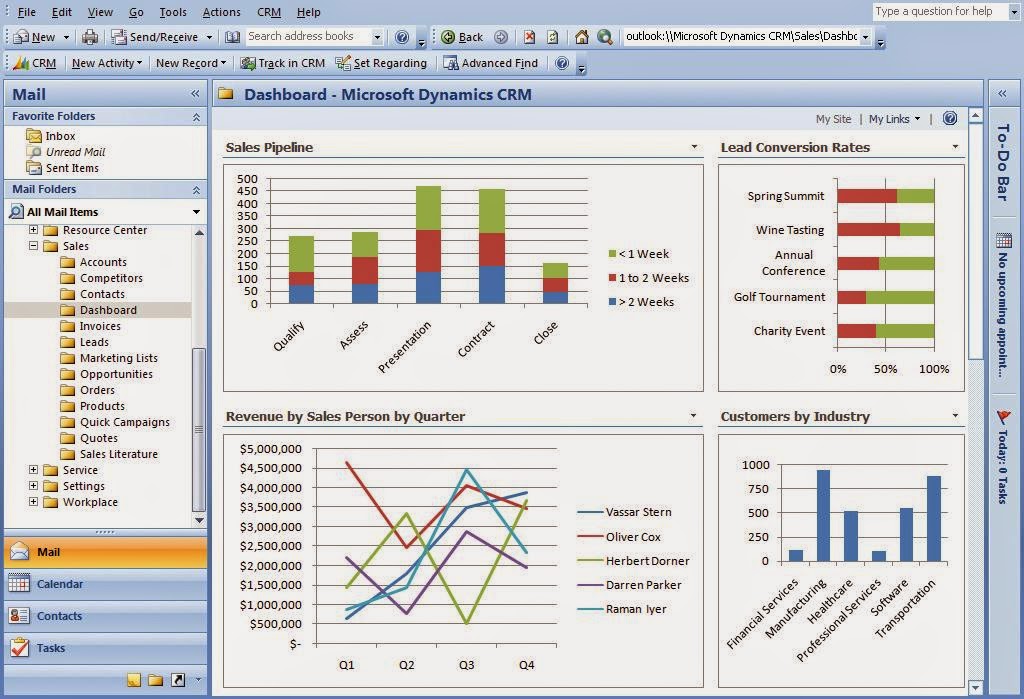Open All Mail Items dropdown
Viewport: 1024px width, 699px height.
pyautogui.click(x=196, y=212)
